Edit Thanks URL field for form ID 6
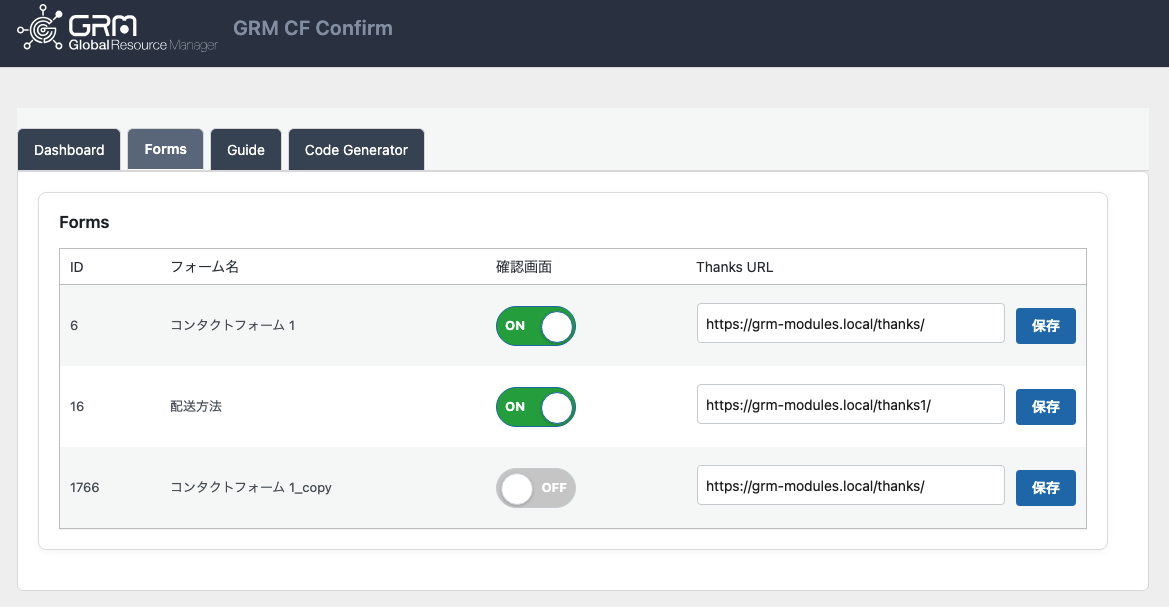 click(x=851, y=324)
